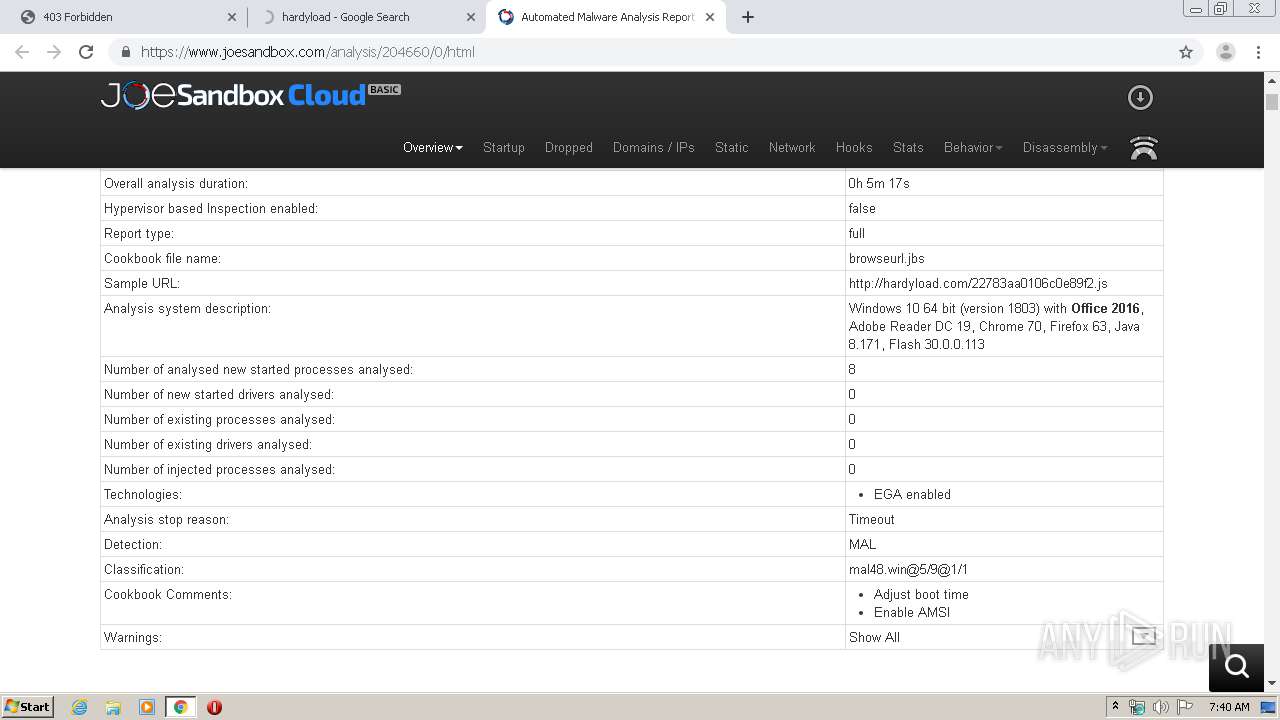Click the Hypervisor based Inspection enabled label
Image resolution: width=1280 pixels, height=720 pixels.
tap(211, 208)
